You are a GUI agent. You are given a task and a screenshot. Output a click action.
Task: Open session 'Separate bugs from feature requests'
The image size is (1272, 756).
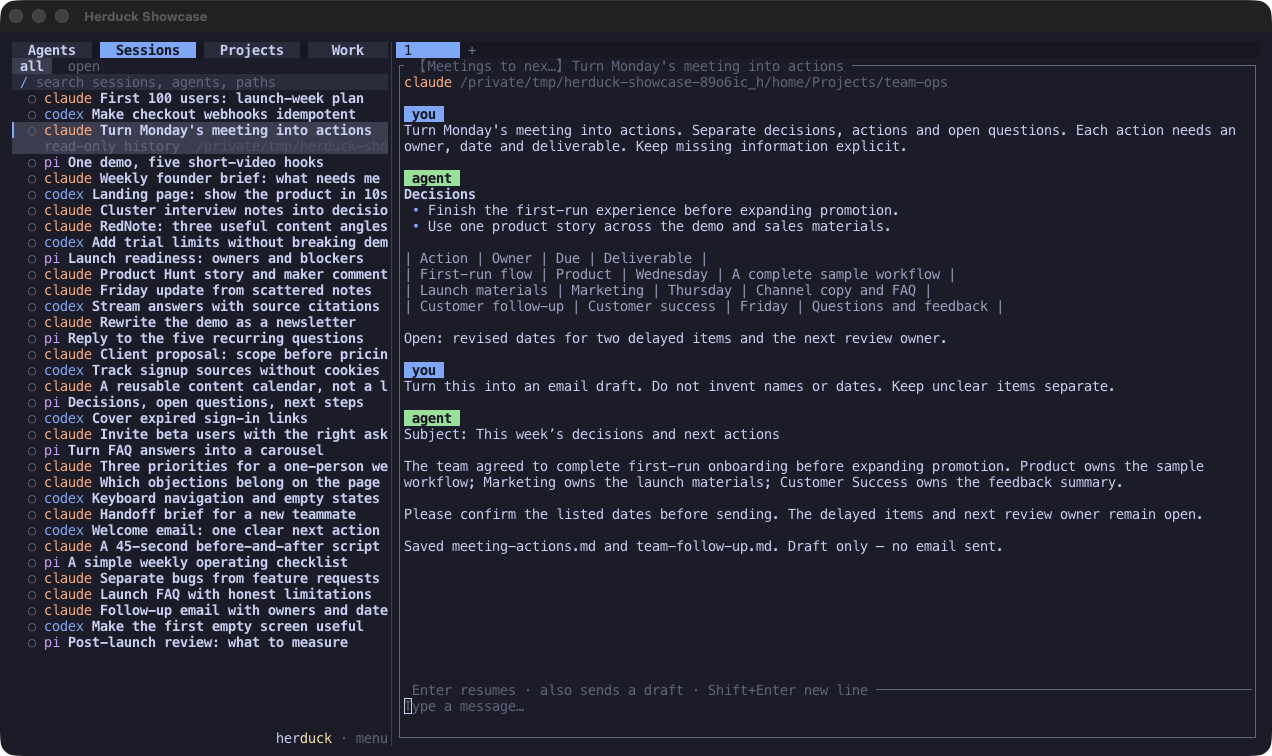coord(200,578)
